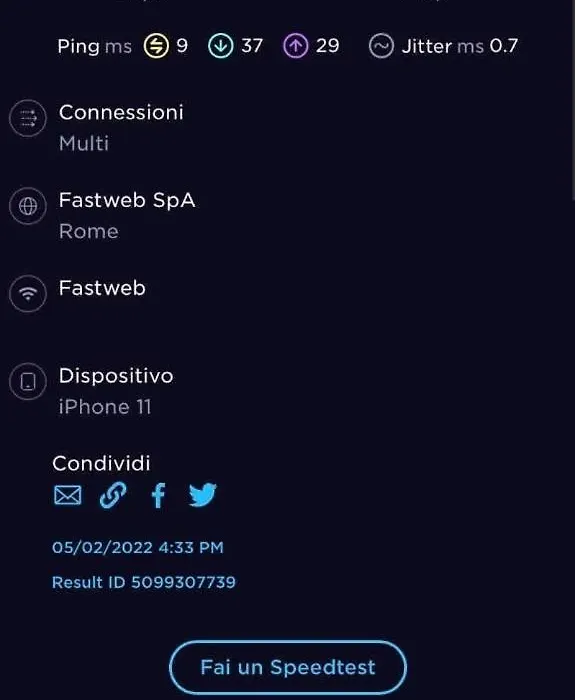
Task: Click the 05/02/2022 4:33 PM timestamp
Action: pos(138,547)
